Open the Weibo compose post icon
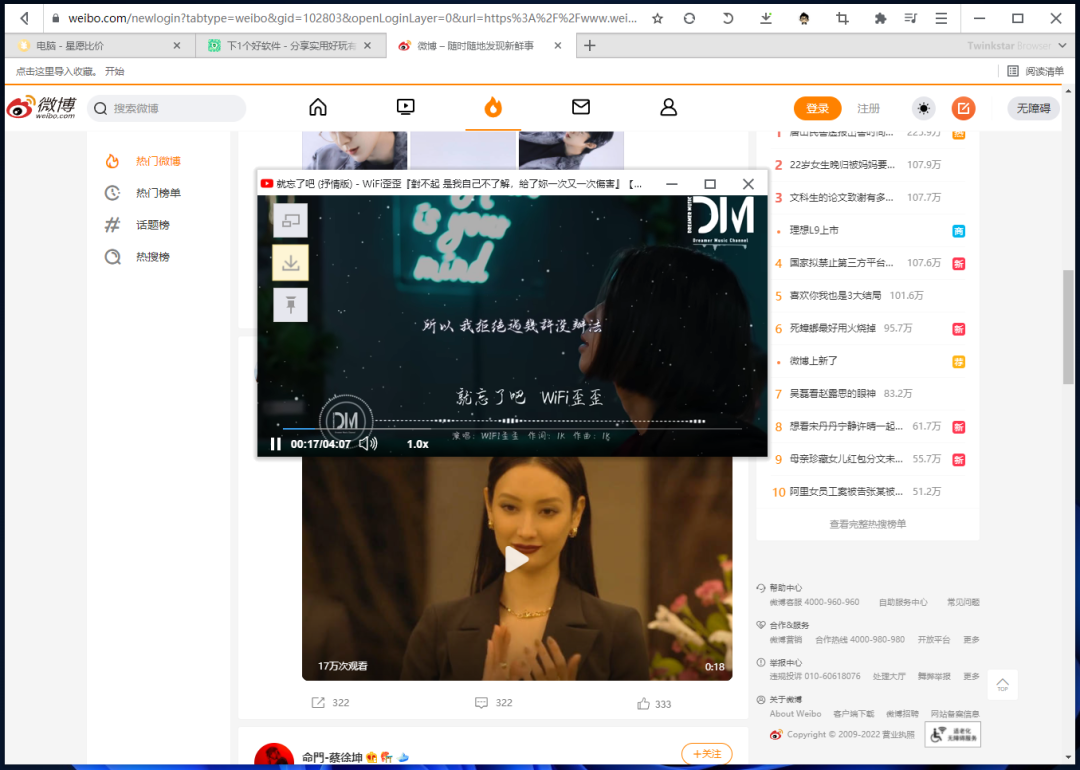Viewport: 1080px width, 770px height. [x=962, y=108]
